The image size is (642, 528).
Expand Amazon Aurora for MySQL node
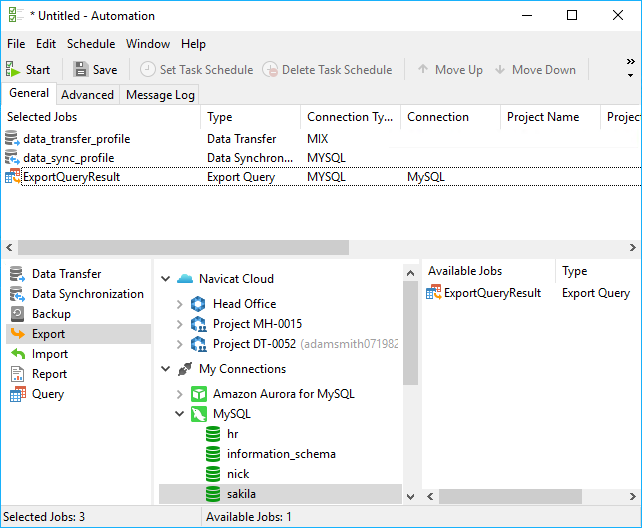179,394
